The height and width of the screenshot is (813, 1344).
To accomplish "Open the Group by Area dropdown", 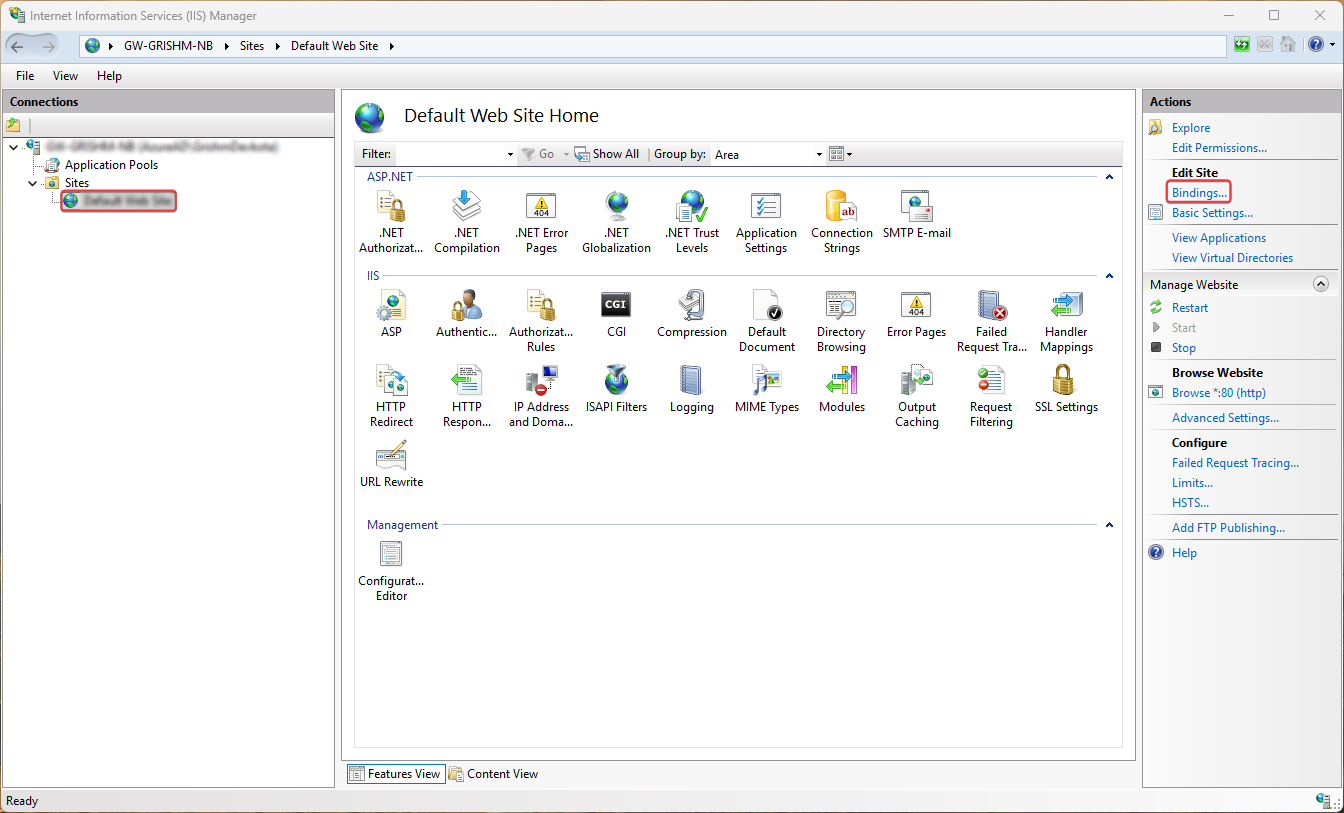I will point(767,154).
